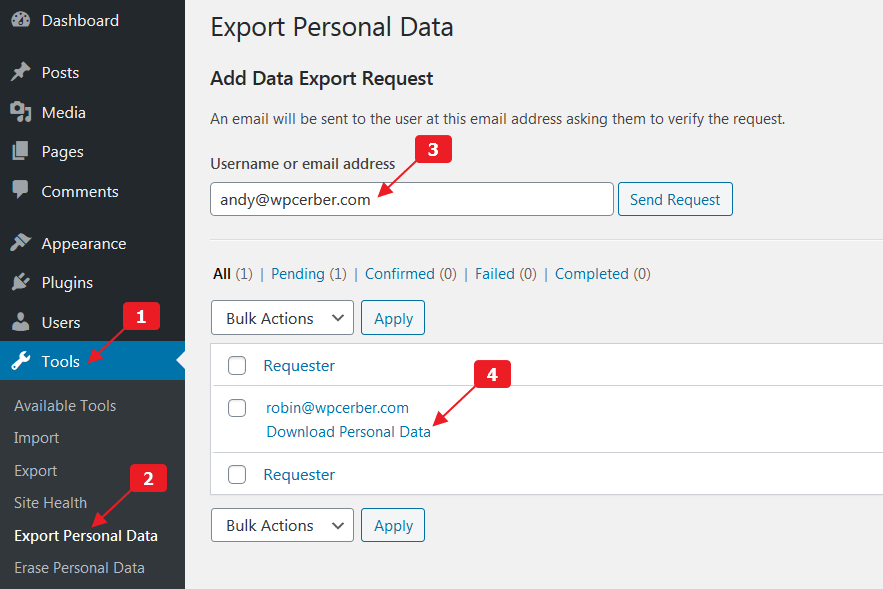
Task: Toggle select-all checkbox in table header
Action: coord(237,365)
